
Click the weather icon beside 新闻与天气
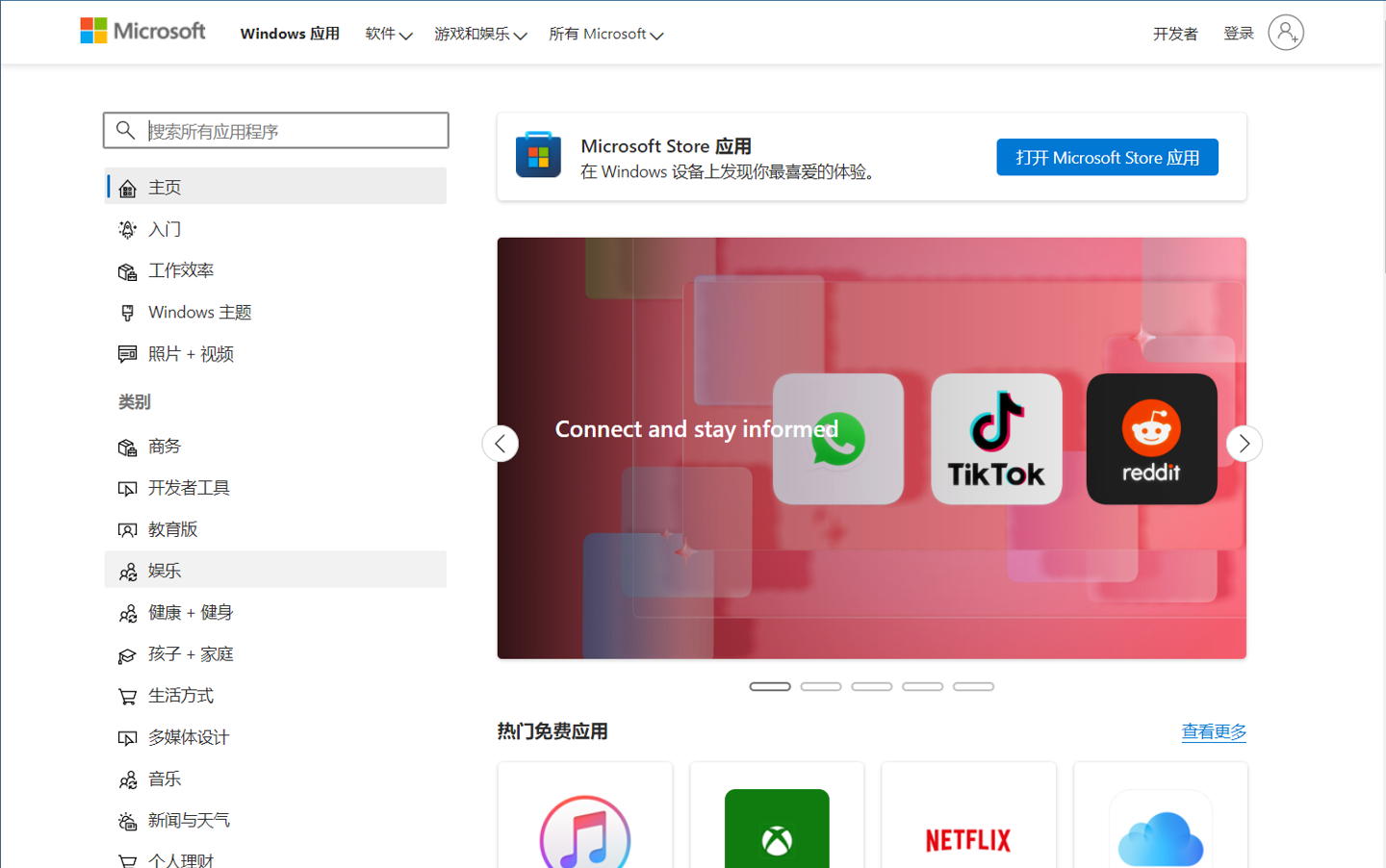point(127,821)
